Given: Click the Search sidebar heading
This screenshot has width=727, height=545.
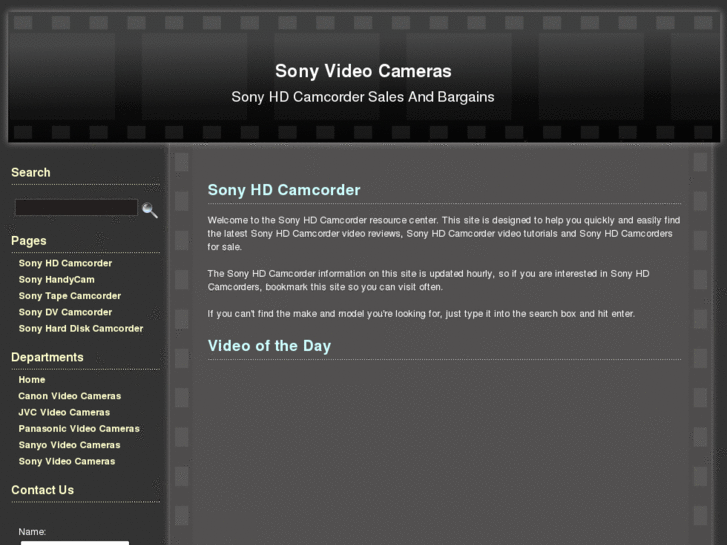Looking at the screenshot, I should [31, 172].
